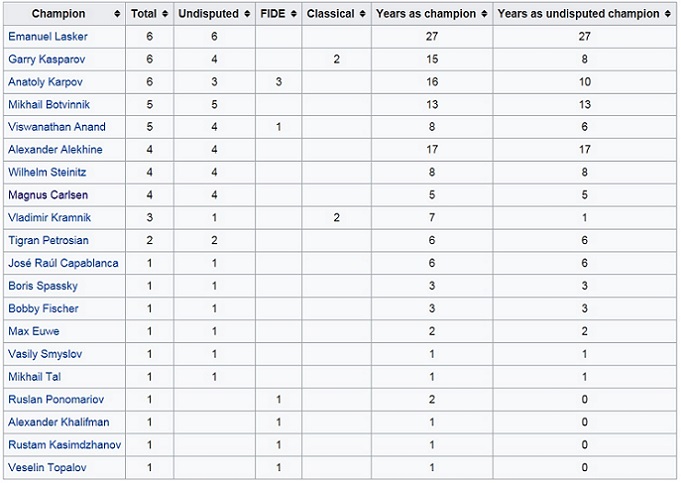This screenshot has height=483, width=681.
Task: Click FIDE column sort arrows
Action: (292, 14)
